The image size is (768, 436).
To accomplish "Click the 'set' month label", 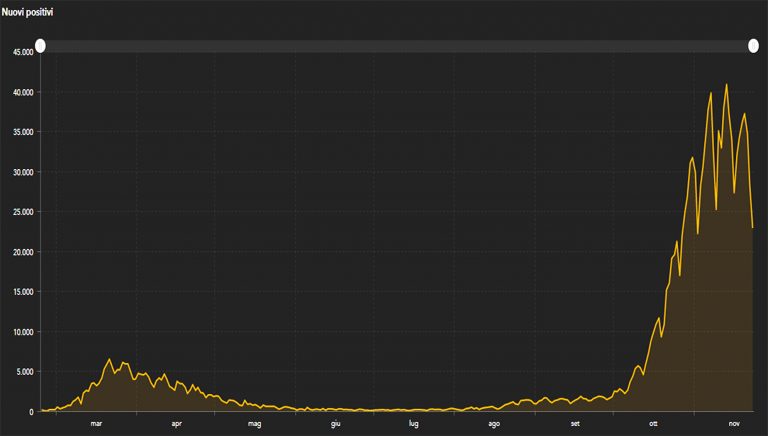I will click(575, 423).
